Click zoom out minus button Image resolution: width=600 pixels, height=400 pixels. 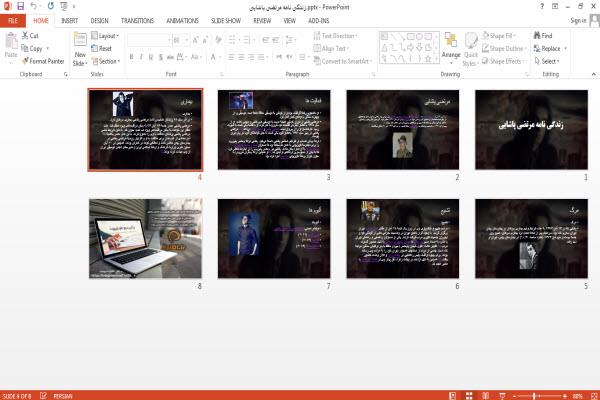(514, 396)
